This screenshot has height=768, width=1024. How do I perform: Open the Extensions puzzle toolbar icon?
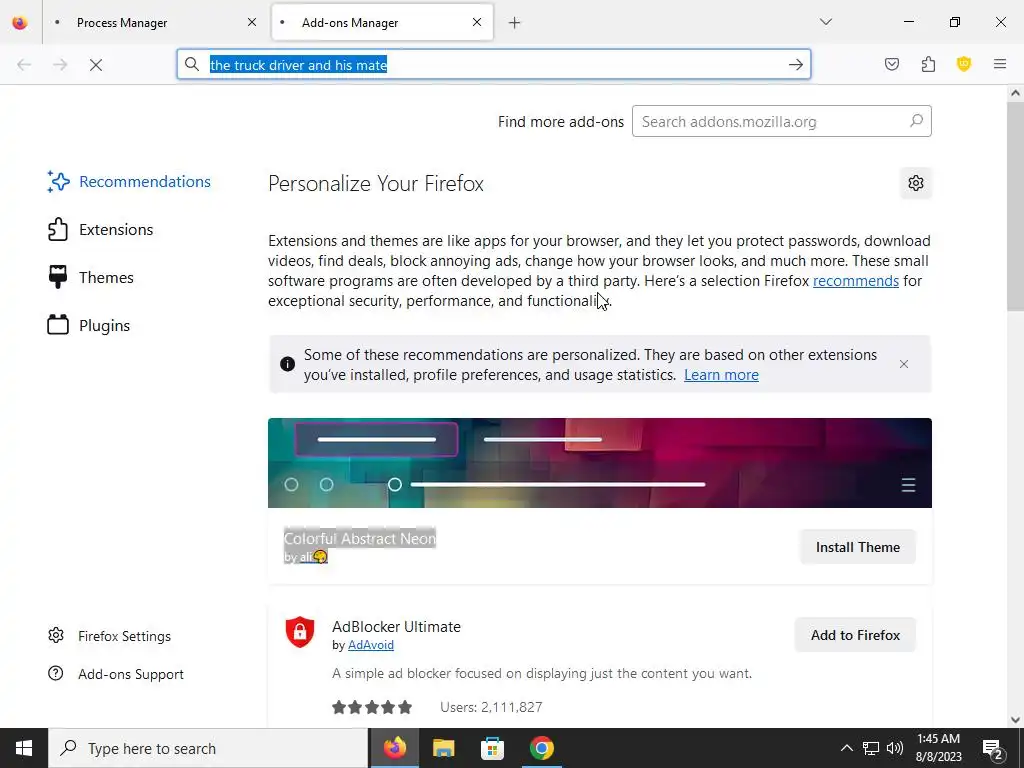tap(928, 64)
